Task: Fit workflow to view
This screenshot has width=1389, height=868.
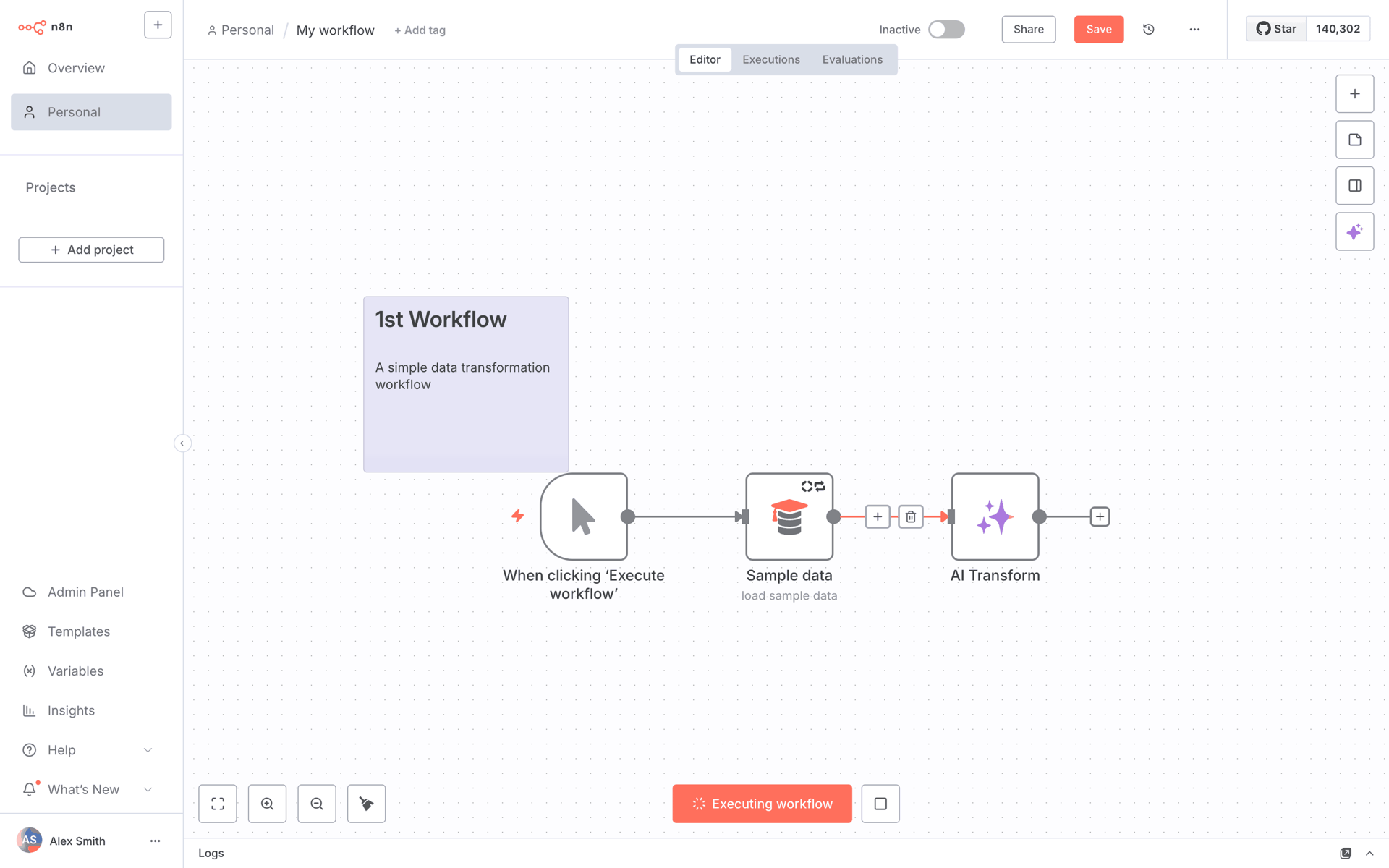Action: pos(218,804)
